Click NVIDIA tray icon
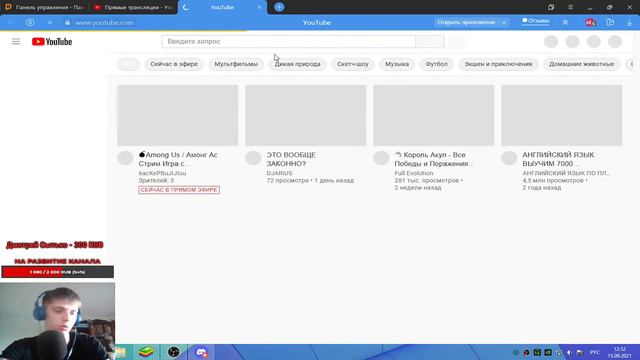Image resolution: width=640 pixels, height=360 pixels. [x=548, y=352]
